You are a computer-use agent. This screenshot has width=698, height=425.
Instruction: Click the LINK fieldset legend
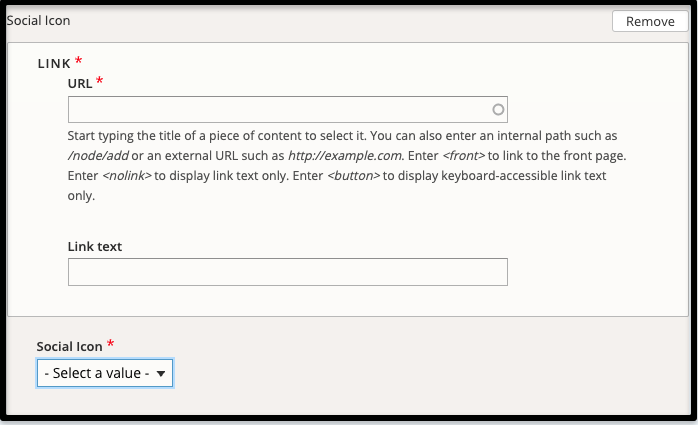pos(54,64)
